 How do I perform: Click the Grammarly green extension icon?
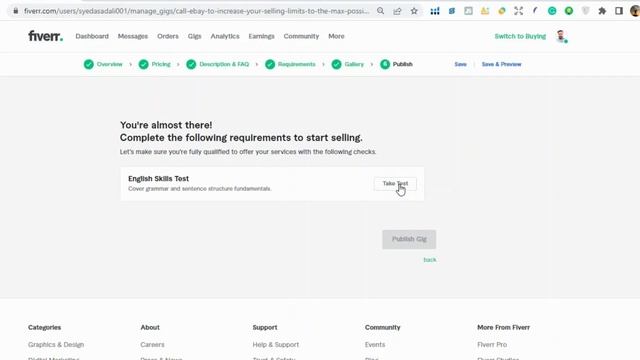click(x=552, y=11)
